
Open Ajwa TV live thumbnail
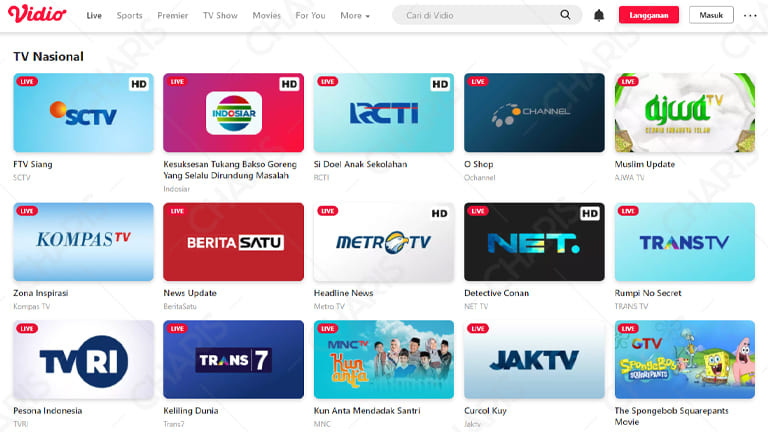(685, 113)
